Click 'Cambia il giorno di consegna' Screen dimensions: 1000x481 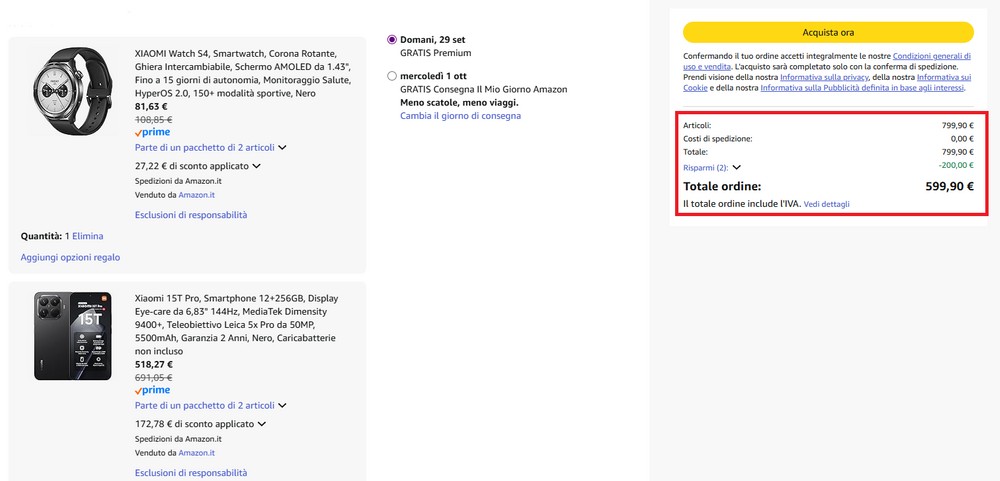tap(460, 116)
